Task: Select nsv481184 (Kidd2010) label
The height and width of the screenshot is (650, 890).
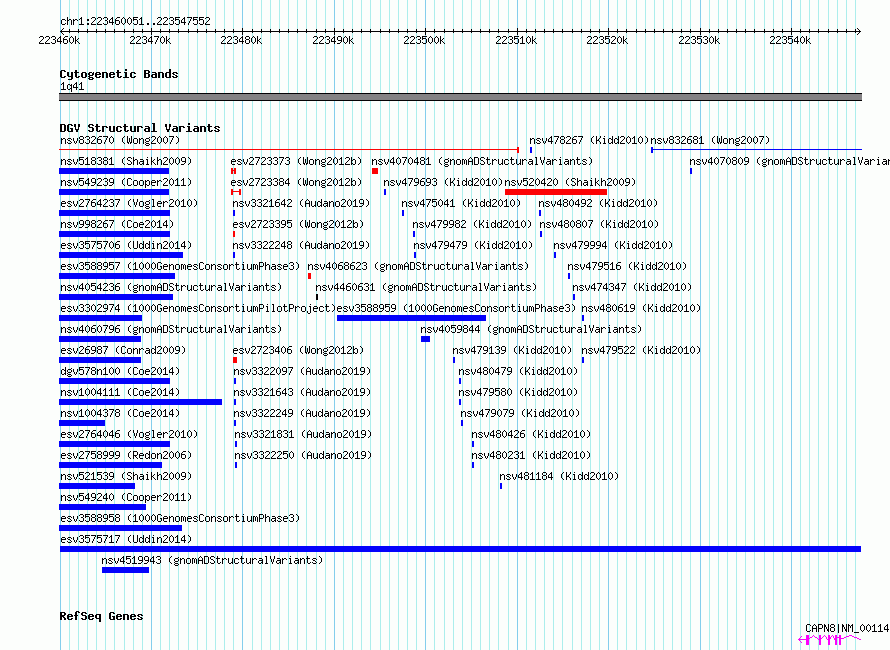Action: 559,476
